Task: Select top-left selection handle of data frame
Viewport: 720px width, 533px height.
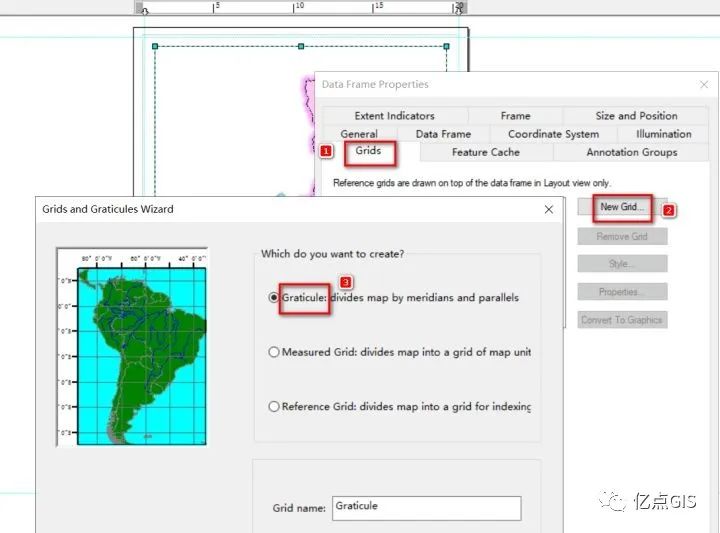Action: point(155,46)
